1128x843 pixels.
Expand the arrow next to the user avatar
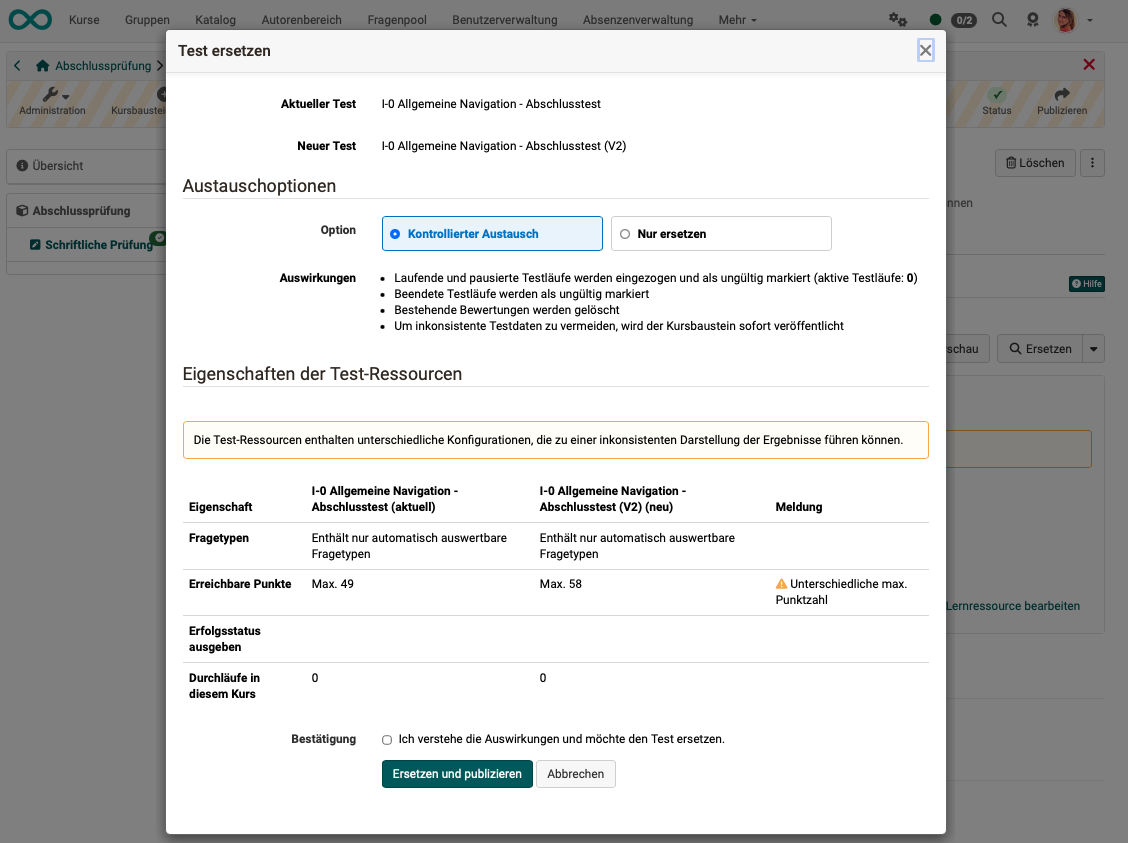pyautogui.click(x=1090, y=20)
